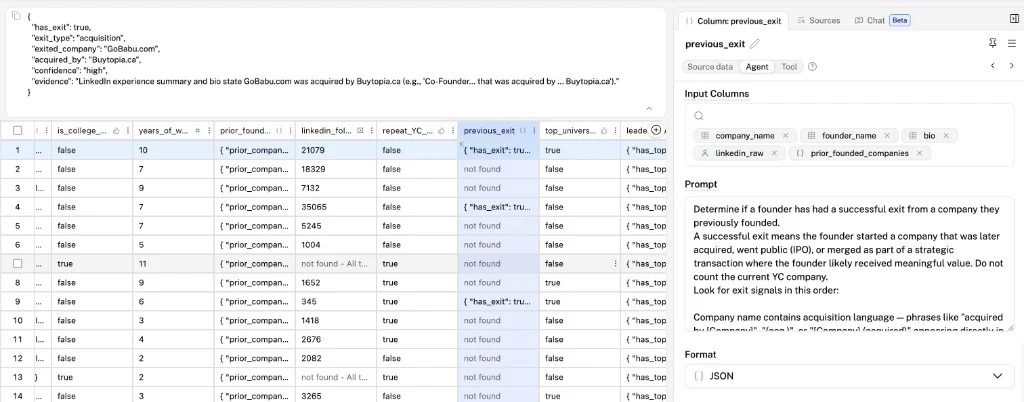
Task: Copy the JSON cell preview content
Action: tap(17, 16)
